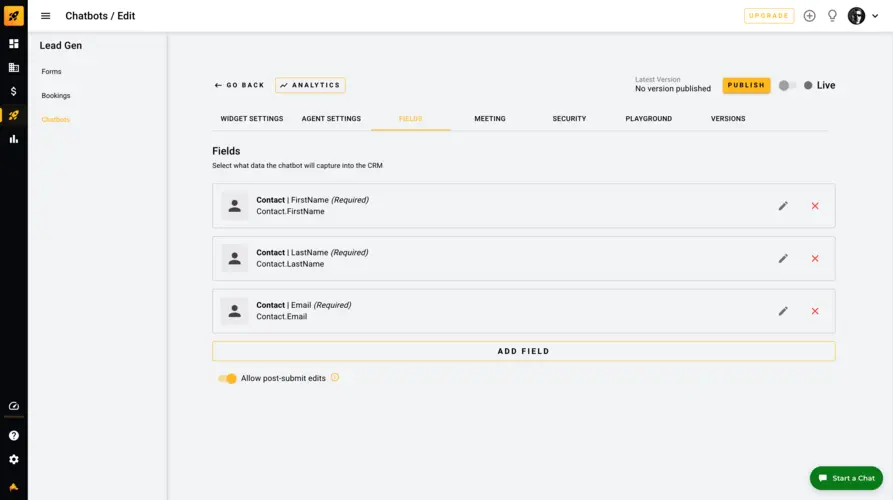
Task: Click the Add Field button
Action: coord(523,351)
